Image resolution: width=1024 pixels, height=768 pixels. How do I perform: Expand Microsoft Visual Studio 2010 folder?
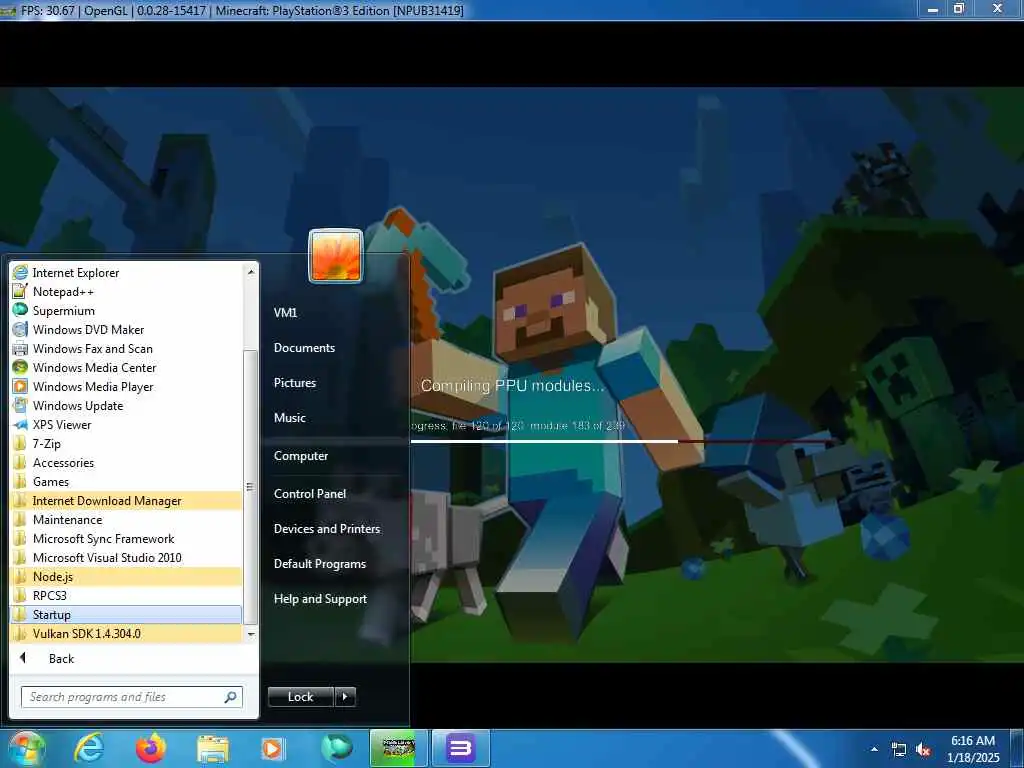(x=125, y=557)
